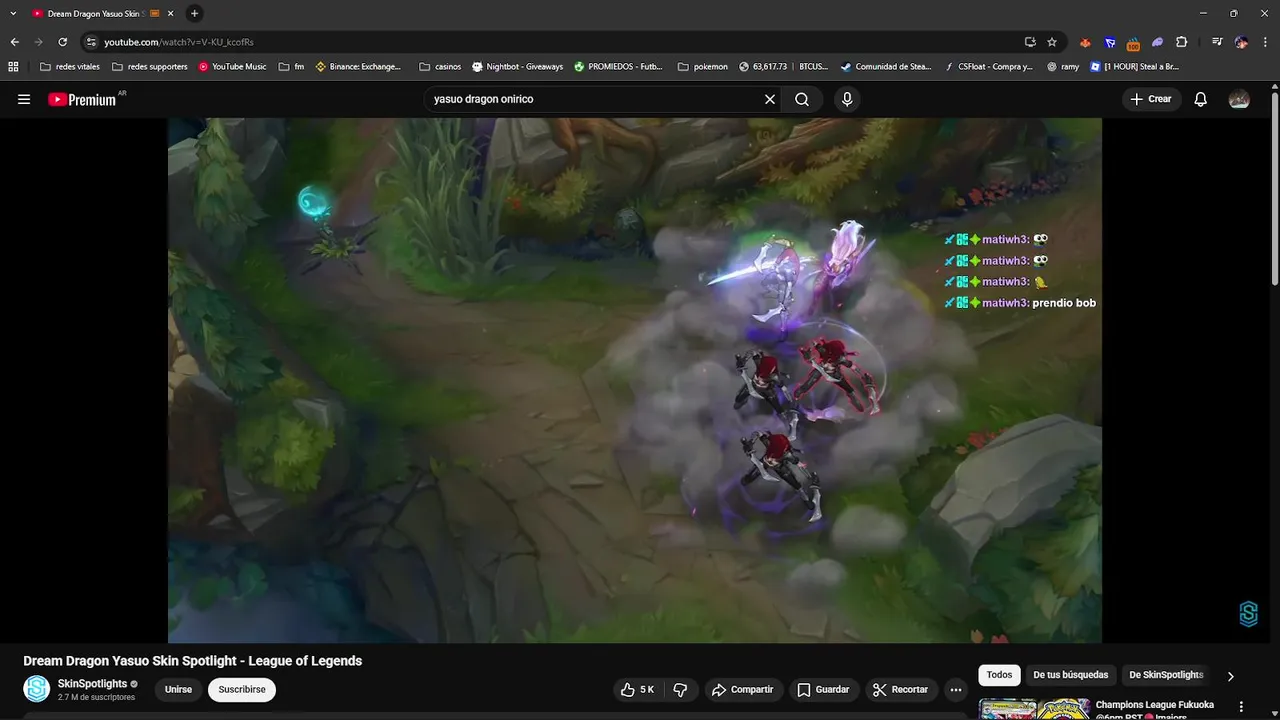Show more filter chips with arrow
Screen dimensions: 1280x720
tap(1230, 676)
